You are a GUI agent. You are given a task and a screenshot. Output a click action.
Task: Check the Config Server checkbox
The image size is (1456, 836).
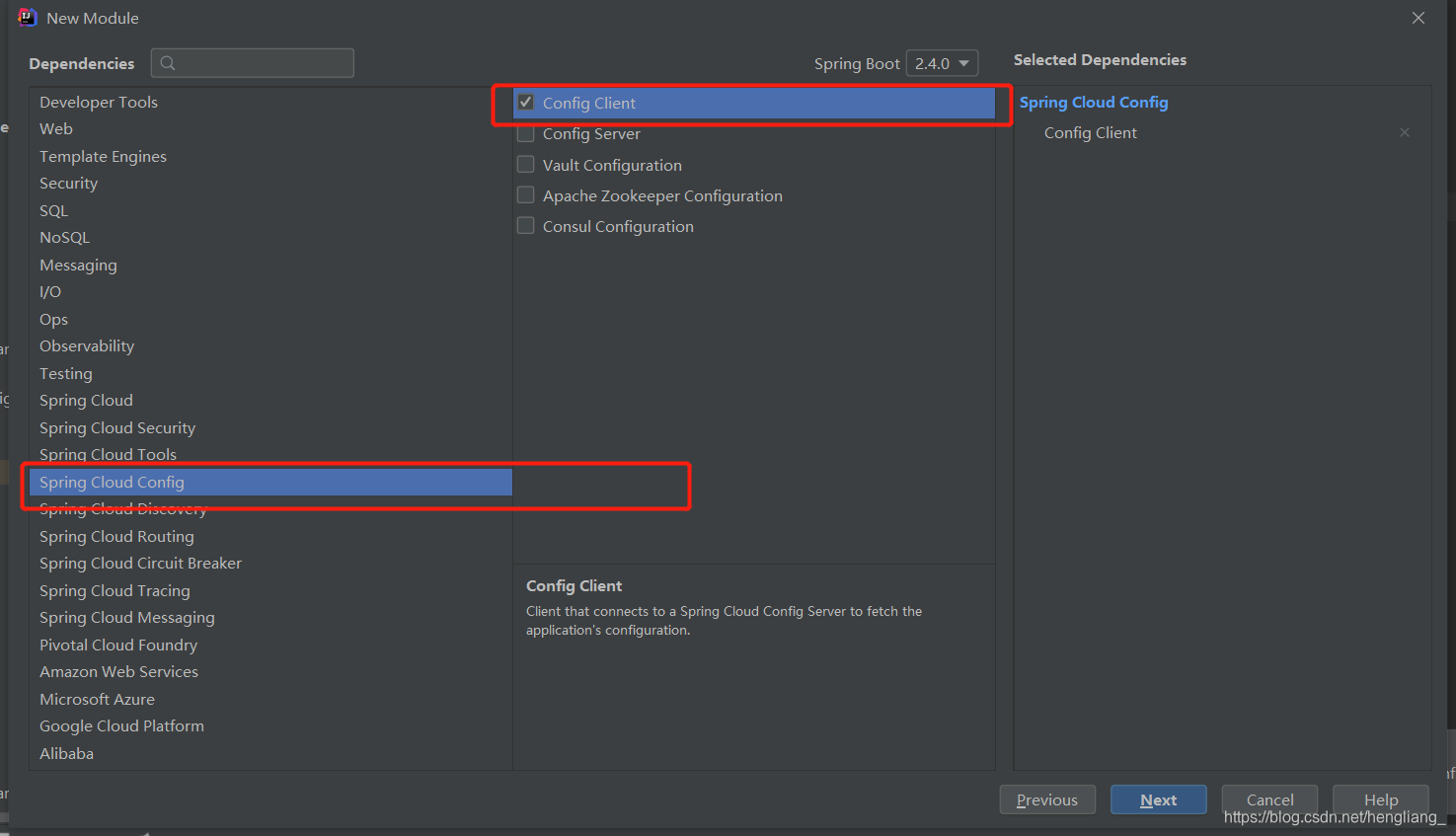pyautogui.click(x=526, y=133)
